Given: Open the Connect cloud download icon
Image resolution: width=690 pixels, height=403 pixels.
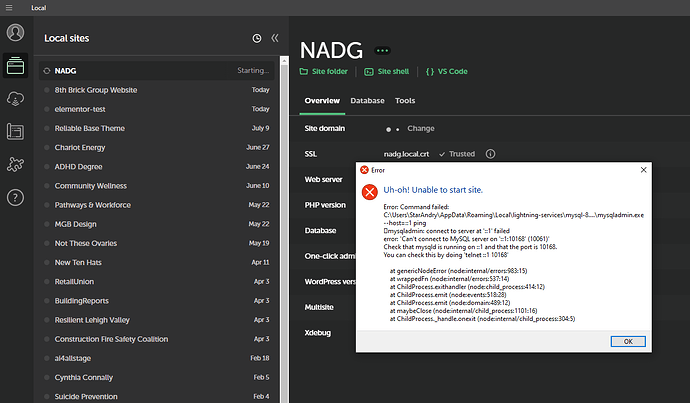Looking at the screenshot, I should (15, 99).
